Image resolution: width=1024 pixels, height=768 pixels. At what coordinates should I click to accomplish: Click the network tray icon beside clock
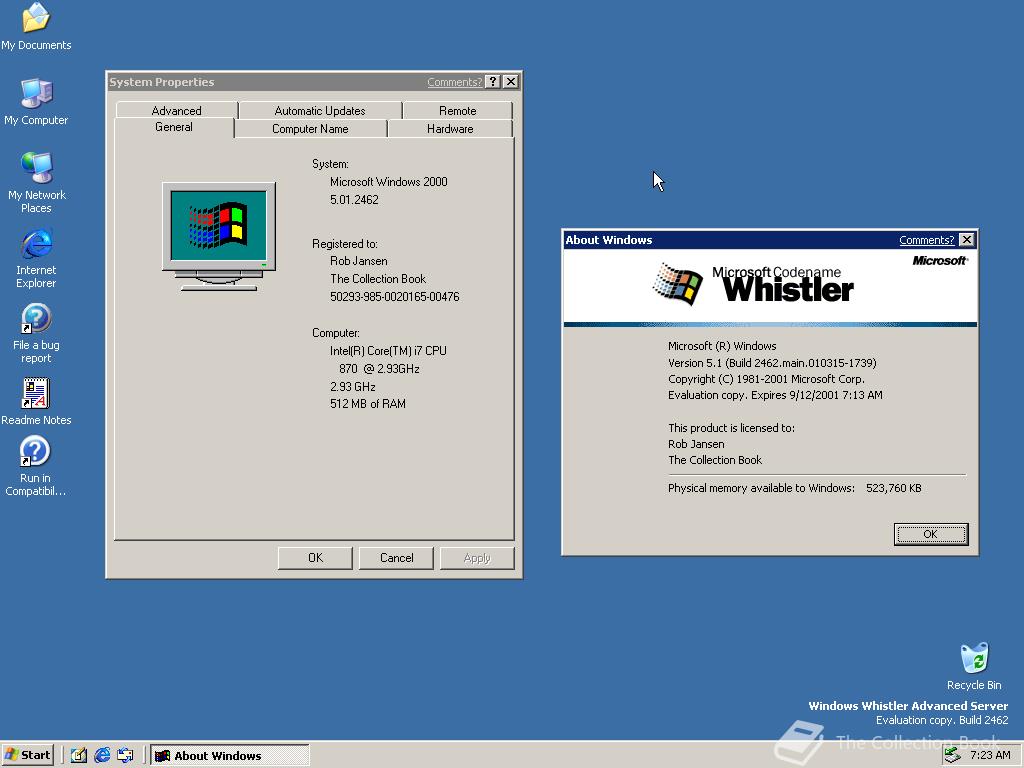[953, 755]
